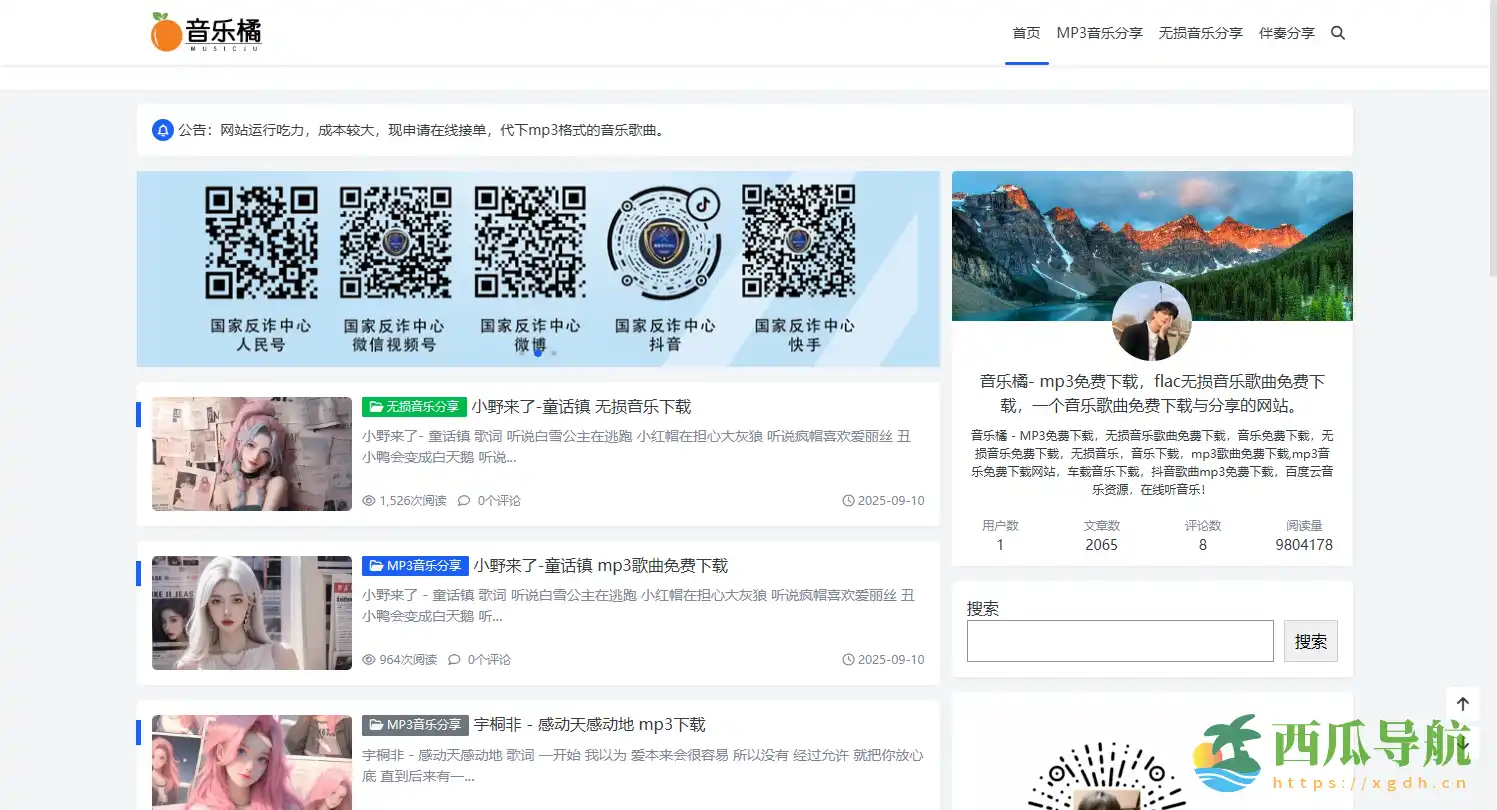Image resolution: width=1497 pixels, height=810 pixels.
Task: Click the scroll-to-top arrow button
Action: tap(1462, 704)
